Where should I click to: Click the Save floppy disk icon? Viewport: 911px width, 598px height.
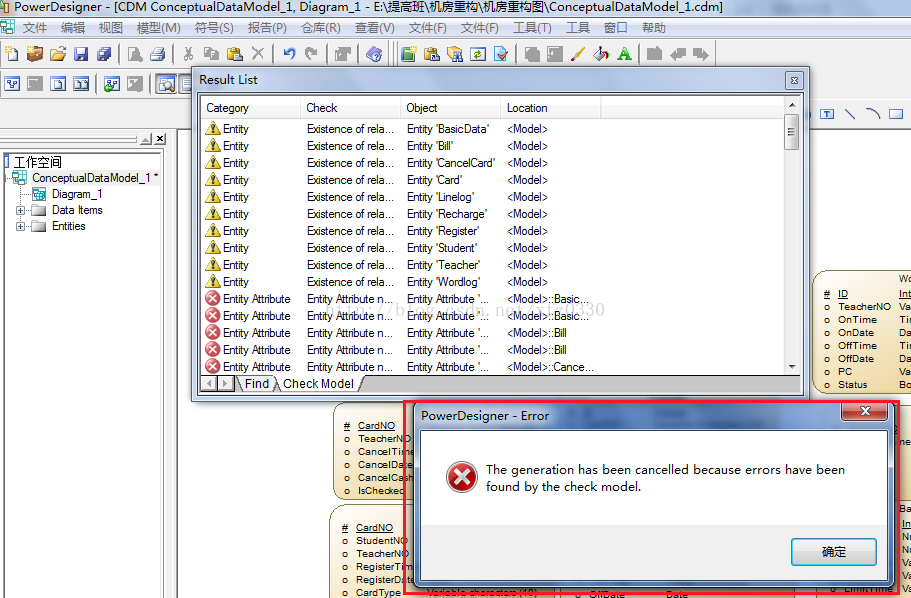pos(81,54)
